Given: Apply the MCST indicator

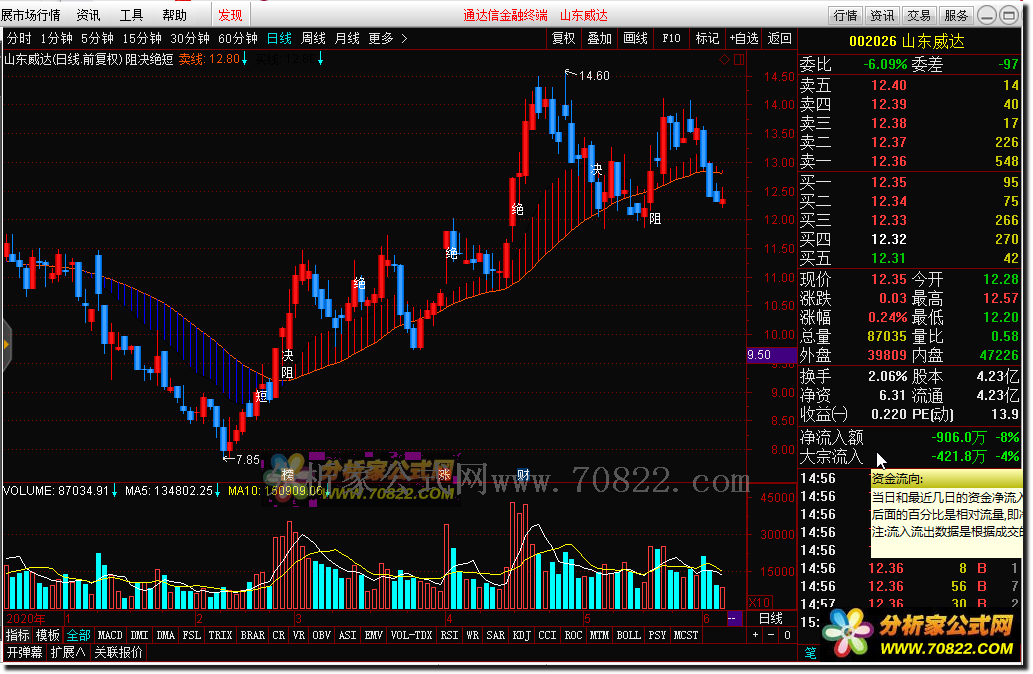Looking at the screenshot, I should [x=685, y=635].
